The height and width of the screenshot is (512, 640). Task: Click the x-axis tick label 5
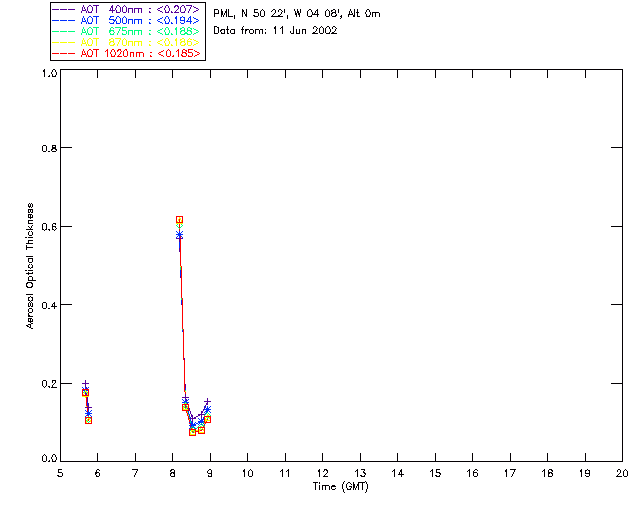pyautogui.click(x=60, y=473)
